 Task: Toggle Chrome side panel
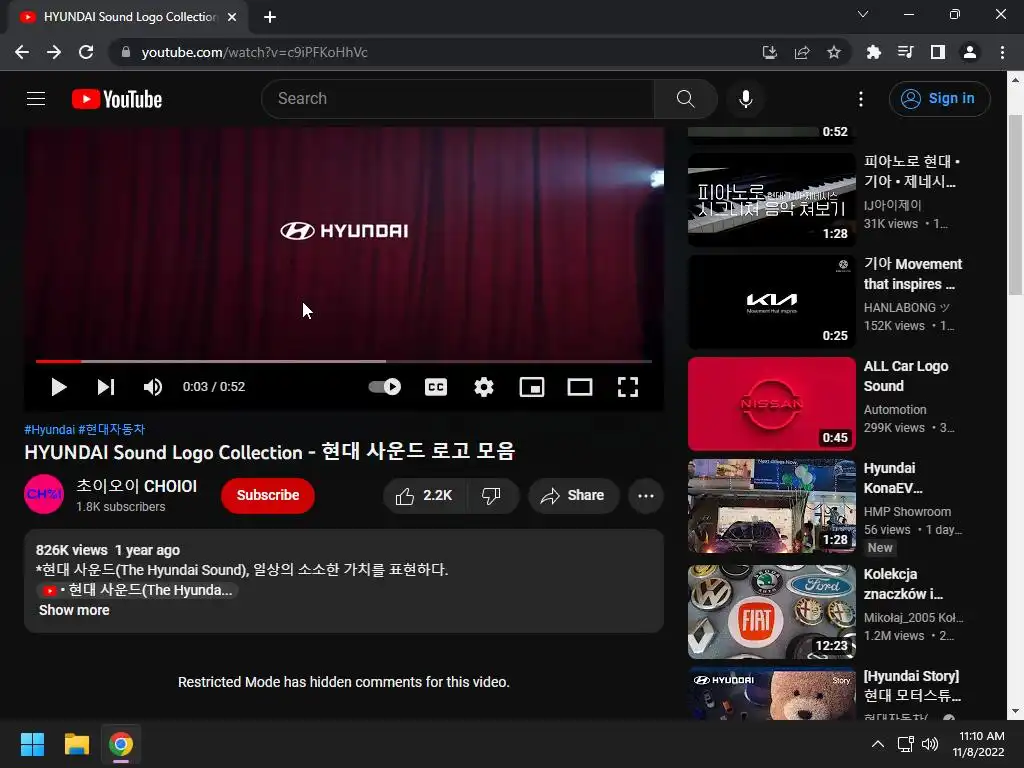[938, 52]
